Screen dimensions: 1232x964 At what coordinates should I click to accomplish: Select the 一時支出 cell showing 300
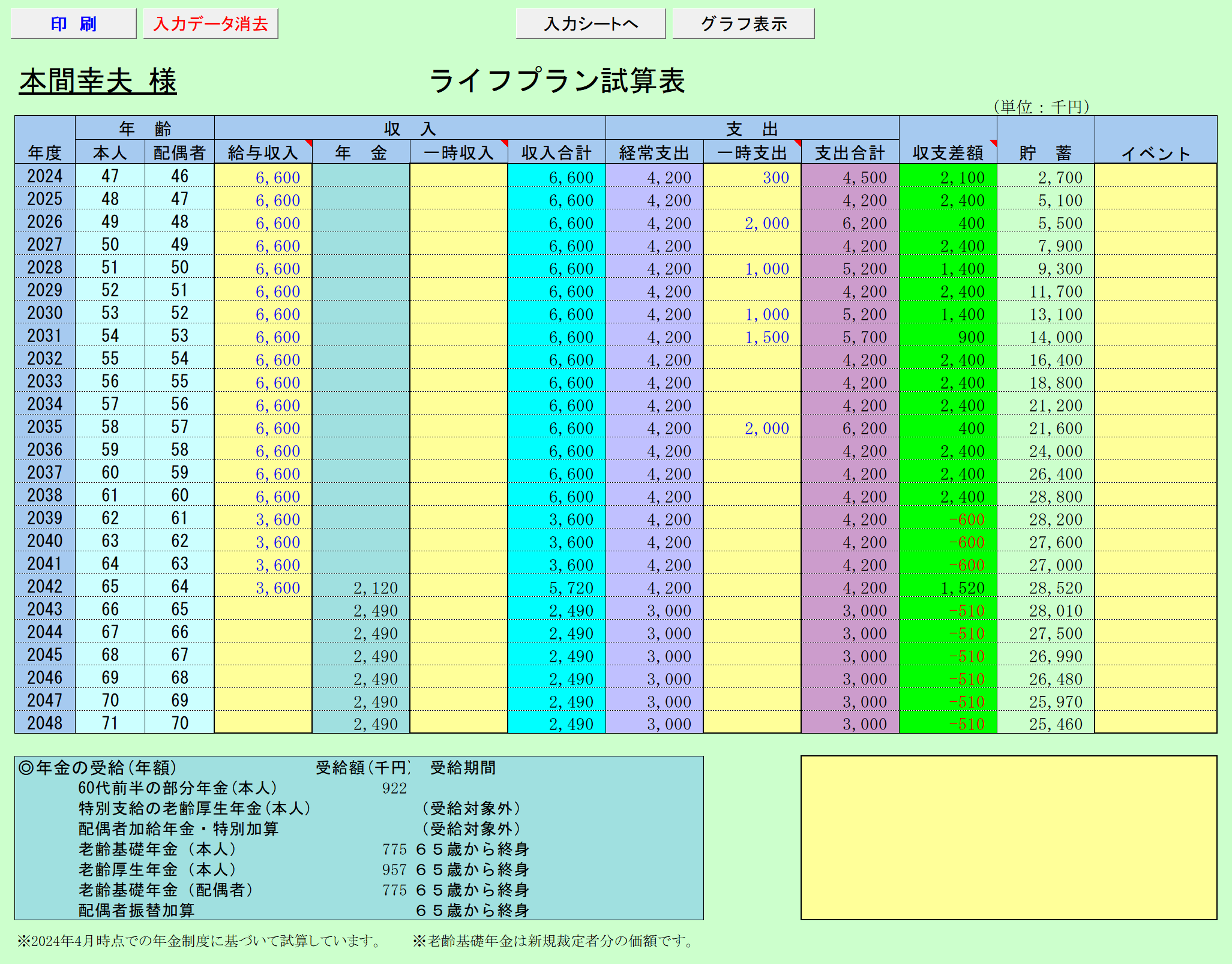pos(752,176)
